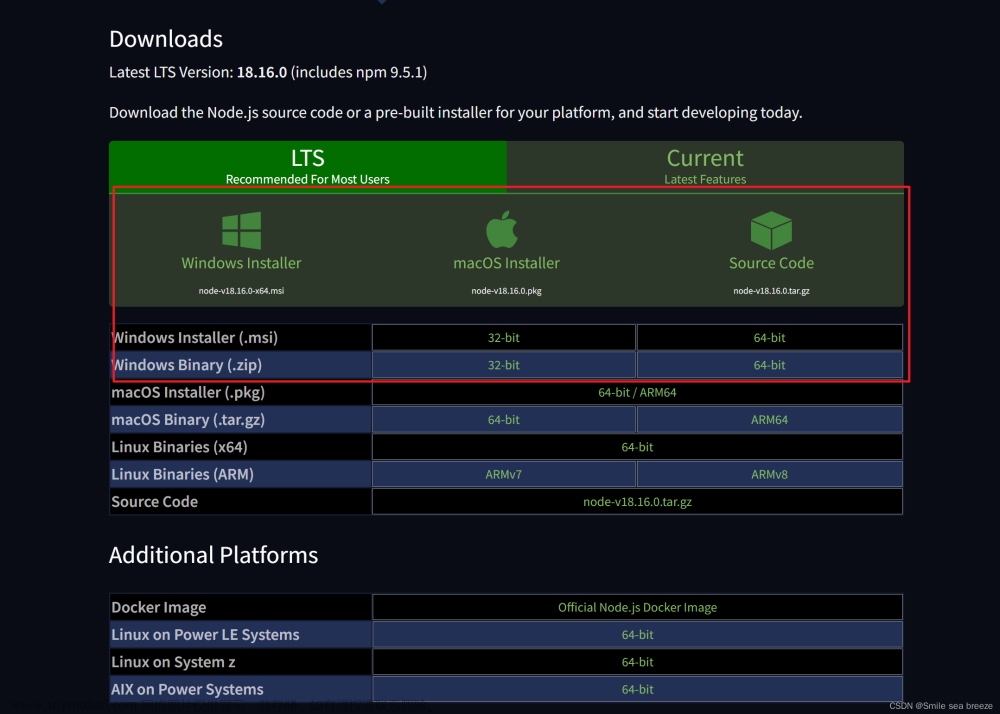Click node-v18.16.0.tar.gz under Source Code icon

pos(771,291)
